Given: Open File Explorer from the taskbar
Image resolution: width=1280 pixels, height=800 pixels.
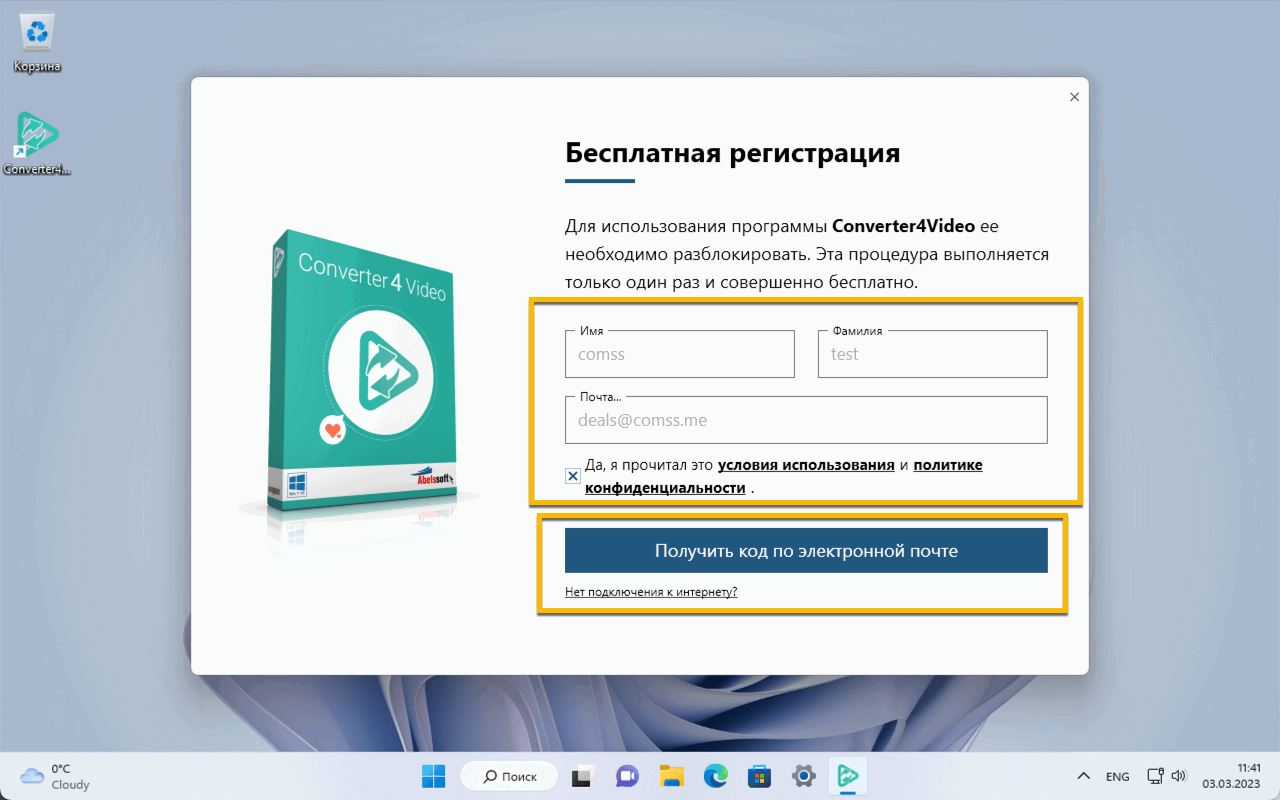Looking at the screenshot, I should click(671, 775).
